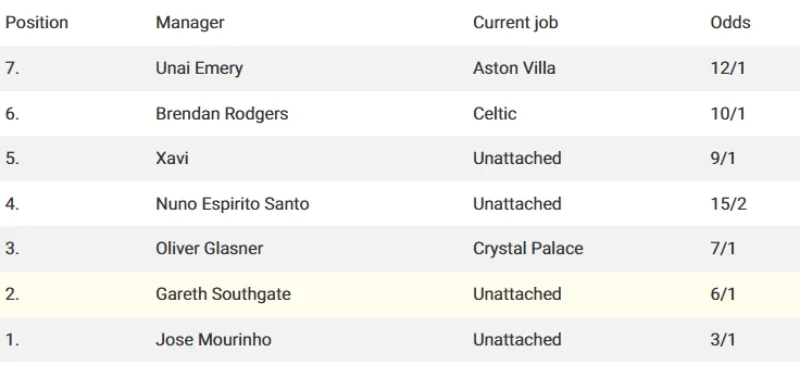800x365 pixels.
Task: Select the highlighted Gareth Southgate entry
Action: pyautogui.click(x=223, y=294)
